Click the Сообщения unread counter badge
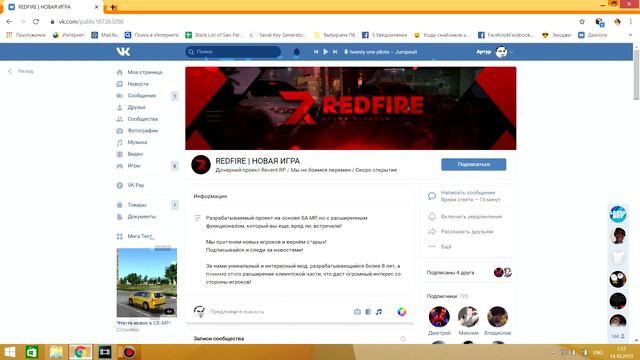 click(174, 96)
